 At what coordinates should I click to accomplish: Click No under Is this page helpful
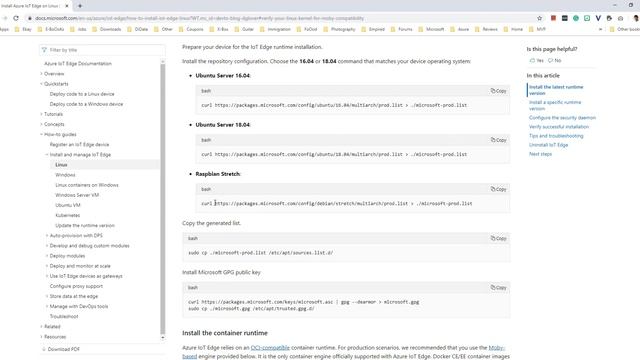555,60
